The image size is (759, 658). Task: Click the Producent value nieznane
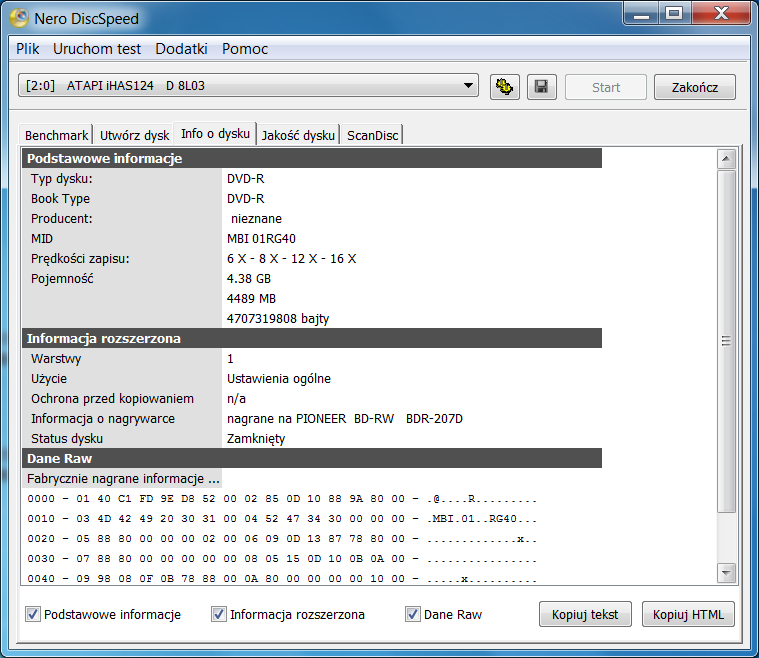click(x=256, y=219)
